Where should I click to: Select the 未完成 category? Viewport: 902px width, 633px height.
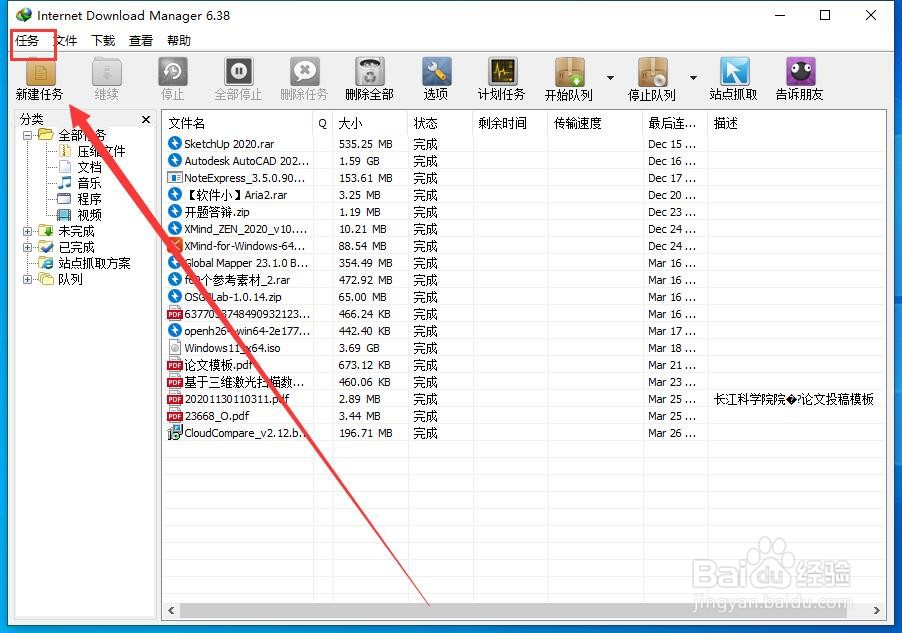tap(77, 231)
